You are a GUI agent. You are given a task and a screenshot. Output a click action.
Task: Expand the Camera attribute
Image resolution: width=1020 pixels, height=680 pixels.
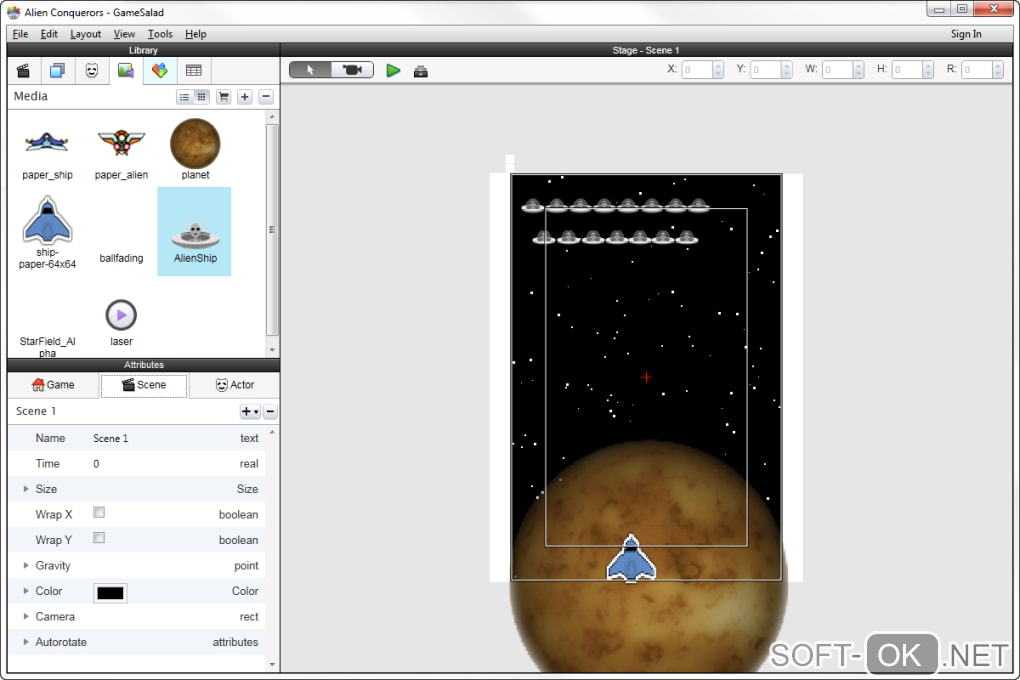26,616
